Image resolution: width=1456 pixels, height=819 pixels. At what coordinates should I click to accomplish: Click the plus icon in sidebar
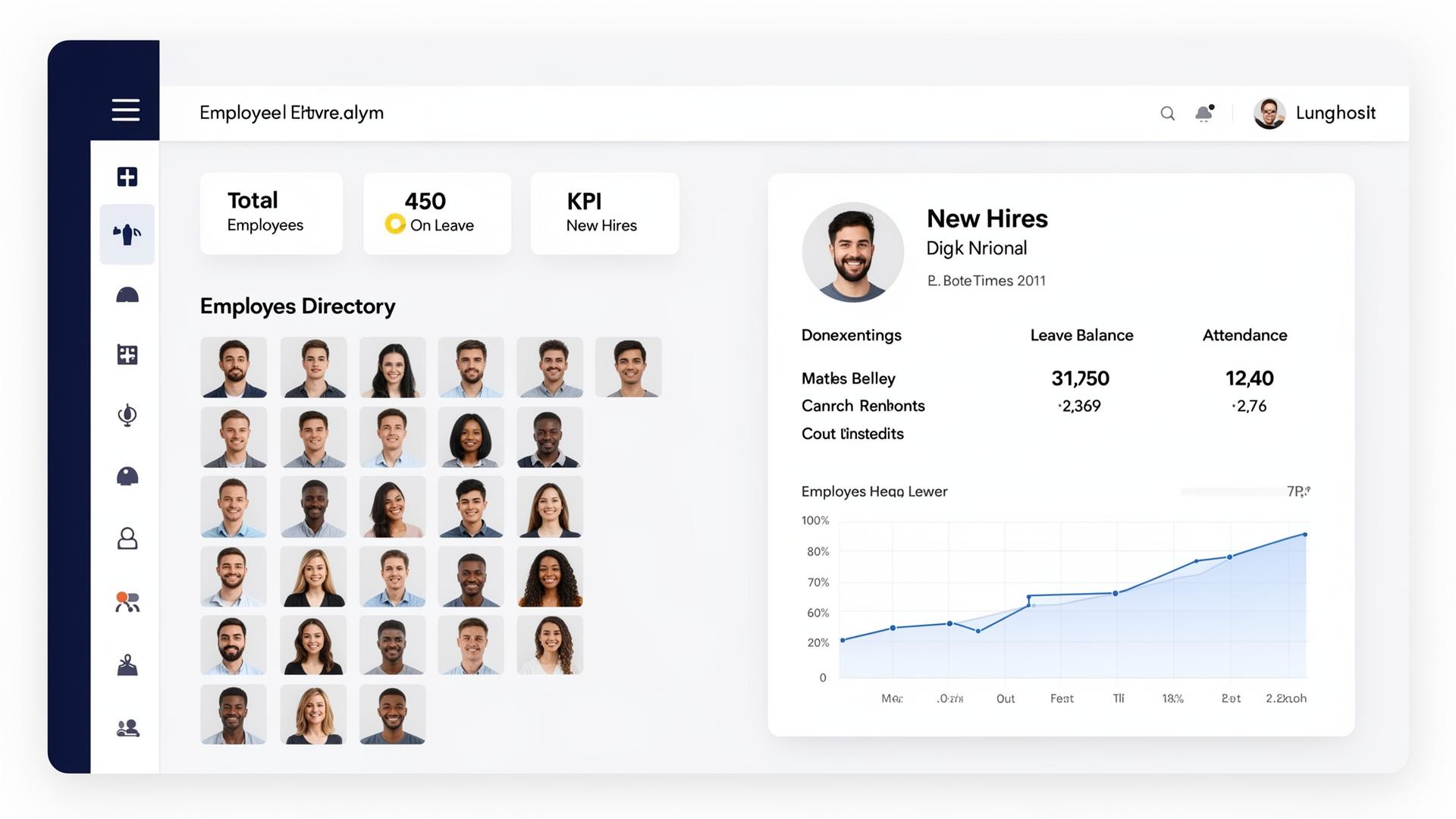(127, 177)
